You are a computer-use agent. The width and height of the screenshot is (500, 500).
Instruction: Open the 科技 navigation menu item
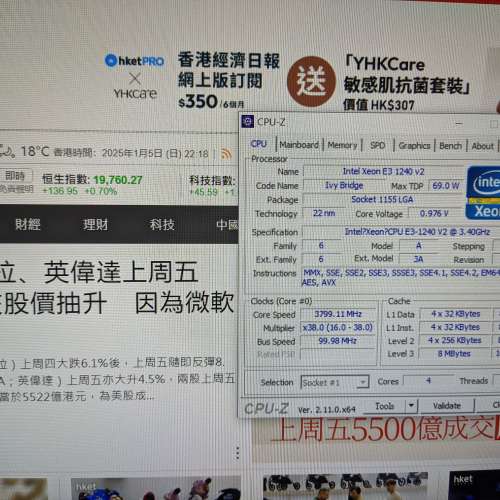point(162,224)
